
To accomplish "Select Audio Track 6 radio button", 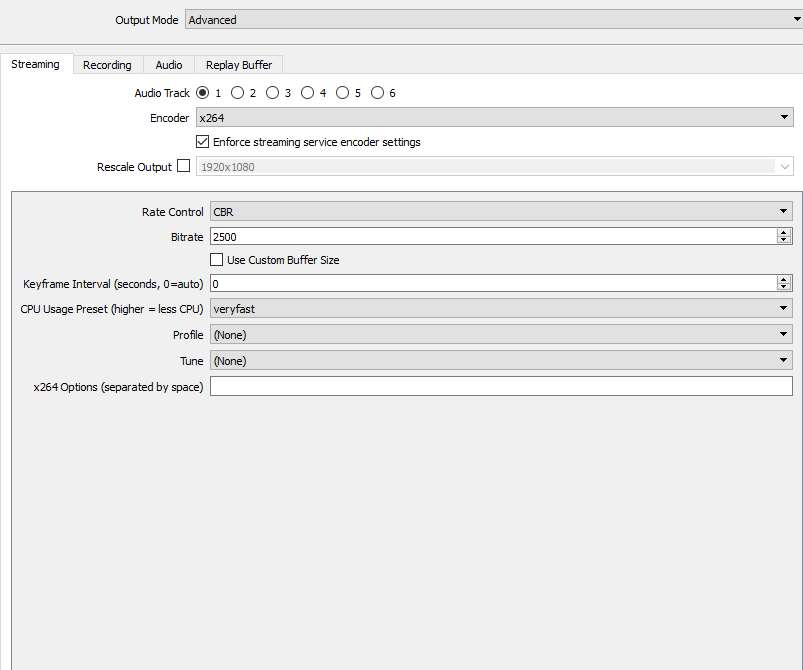I will pos(377,93).
